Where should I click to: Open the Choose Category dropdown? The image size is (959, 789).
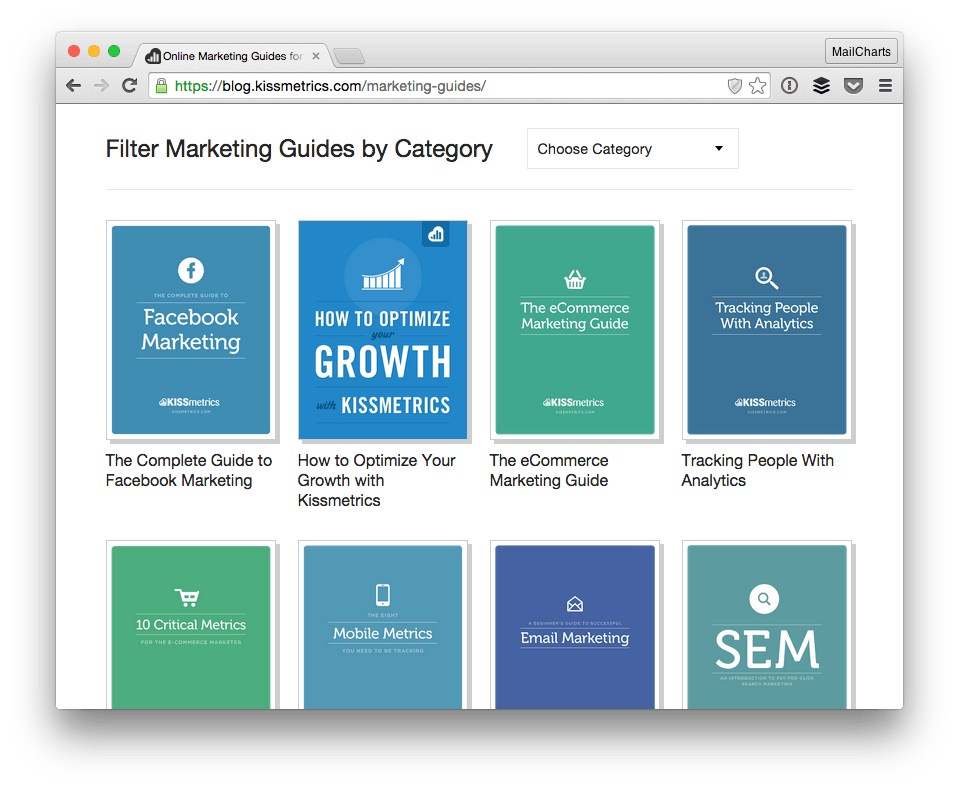click(x=632, y=149)
